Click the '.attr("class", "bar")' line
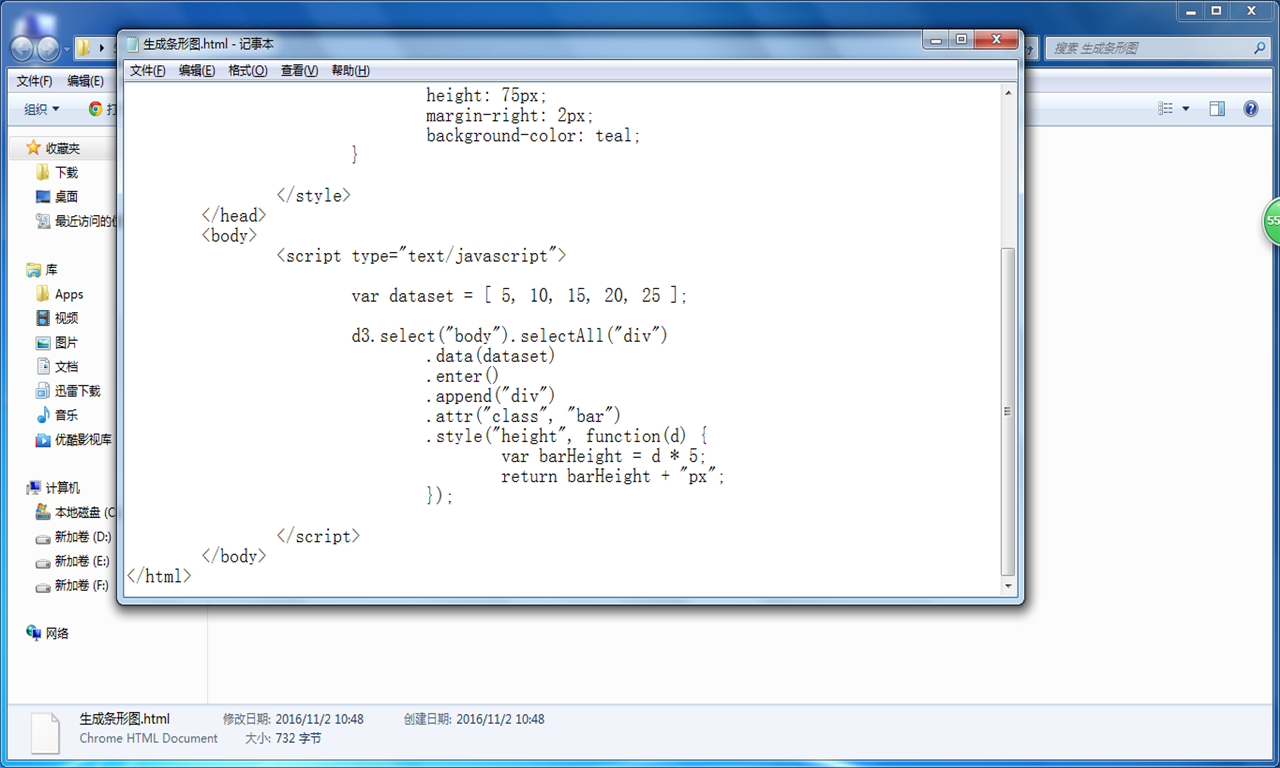Image resolution: width=1280 pixels, height=768 pixels. click(524, 416)
